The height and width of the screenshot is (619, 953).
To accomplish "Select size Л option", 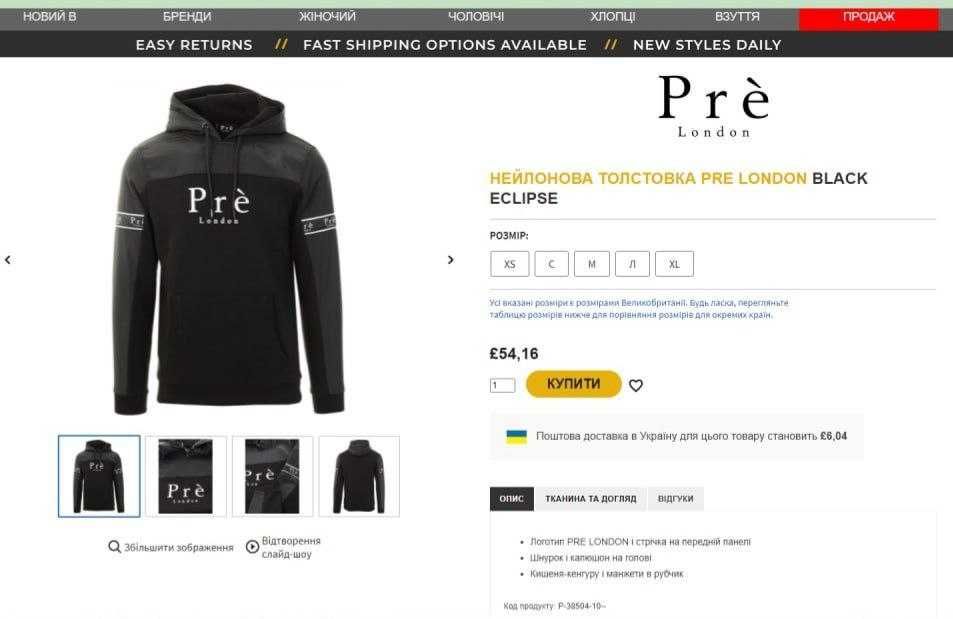I will (632, 264).
